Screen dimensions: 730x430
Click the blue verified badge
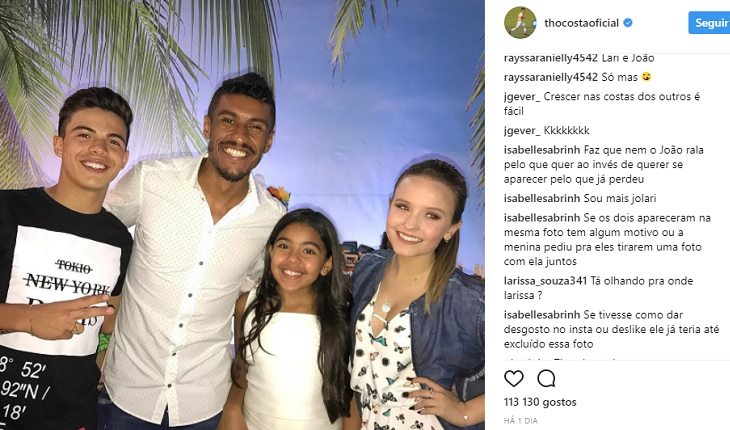point(628,23)
